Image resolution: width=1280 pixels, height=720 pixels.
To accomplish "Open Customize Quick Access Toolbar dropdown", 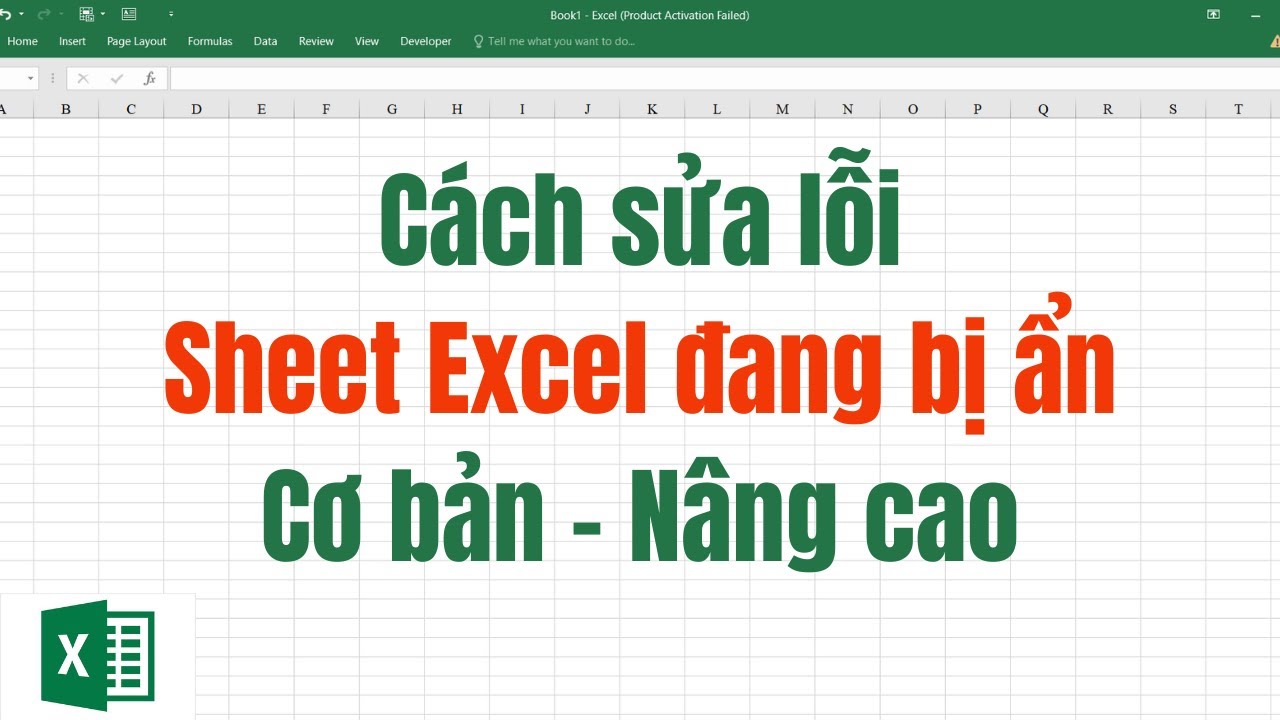I will (x=171, y=15).
